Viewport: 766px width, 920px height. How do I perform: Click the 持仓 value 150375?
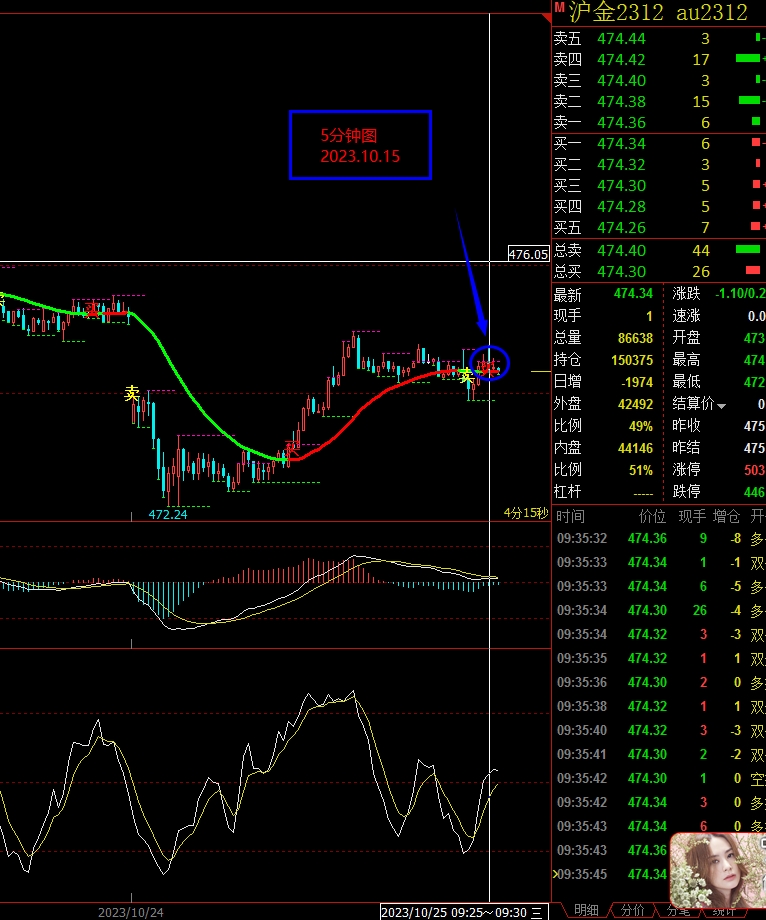pyautogui.click(x=632, y=360)
